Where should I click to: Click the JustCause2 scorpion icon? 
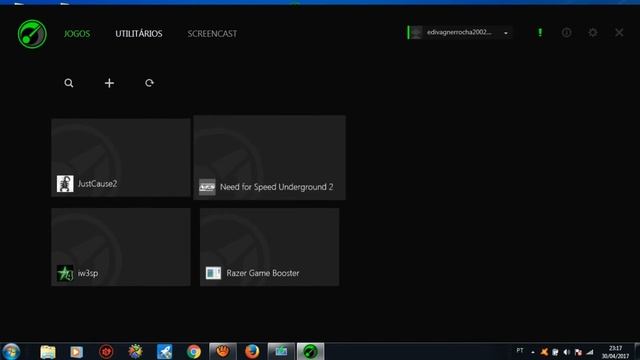(x=65, y=184)
